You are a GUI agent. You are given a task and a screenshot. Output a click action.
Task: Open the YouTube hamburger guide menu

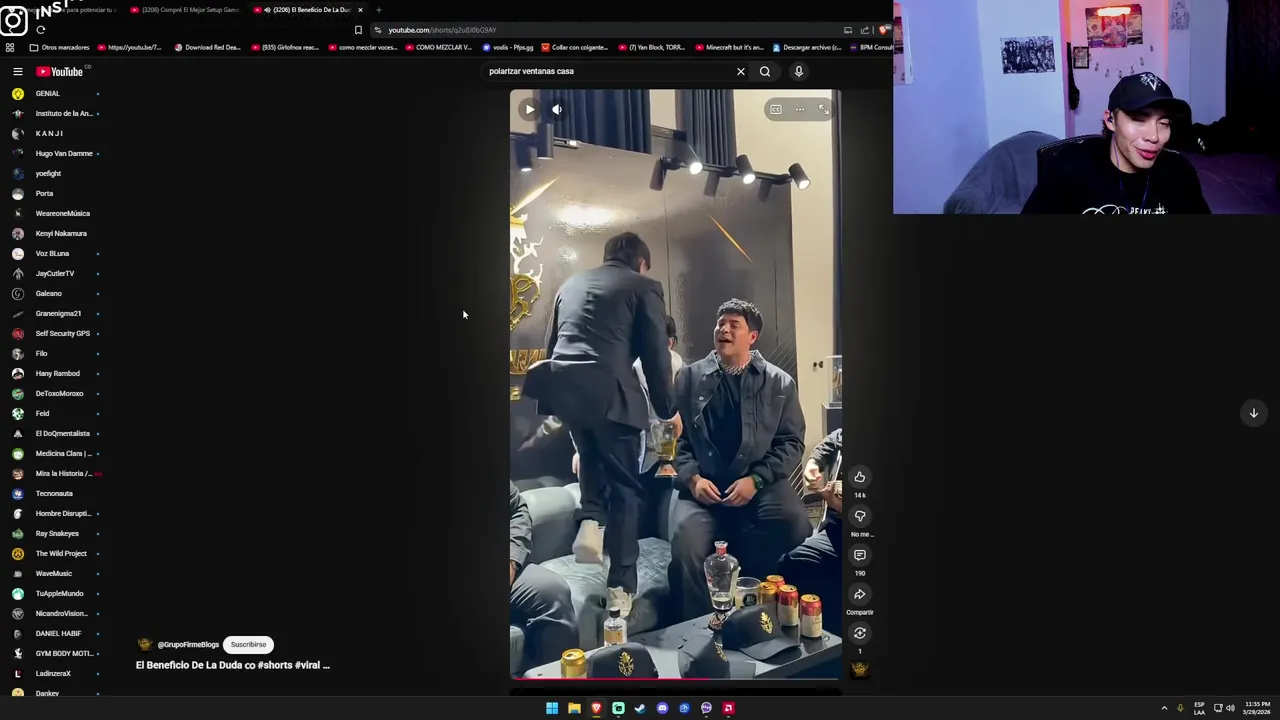17,71
